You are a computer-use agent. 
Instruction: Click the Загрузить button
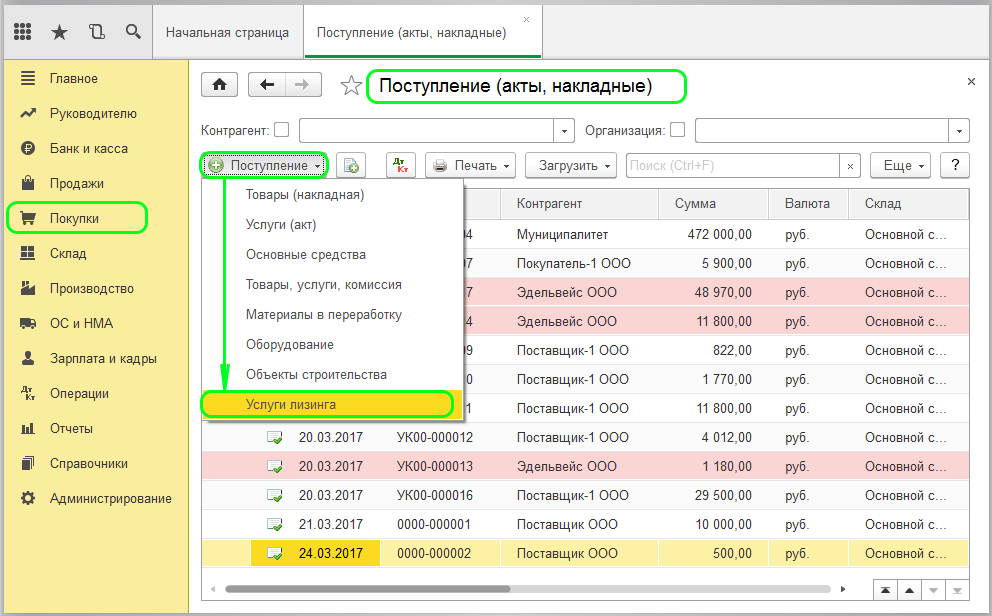coord(575,165)
